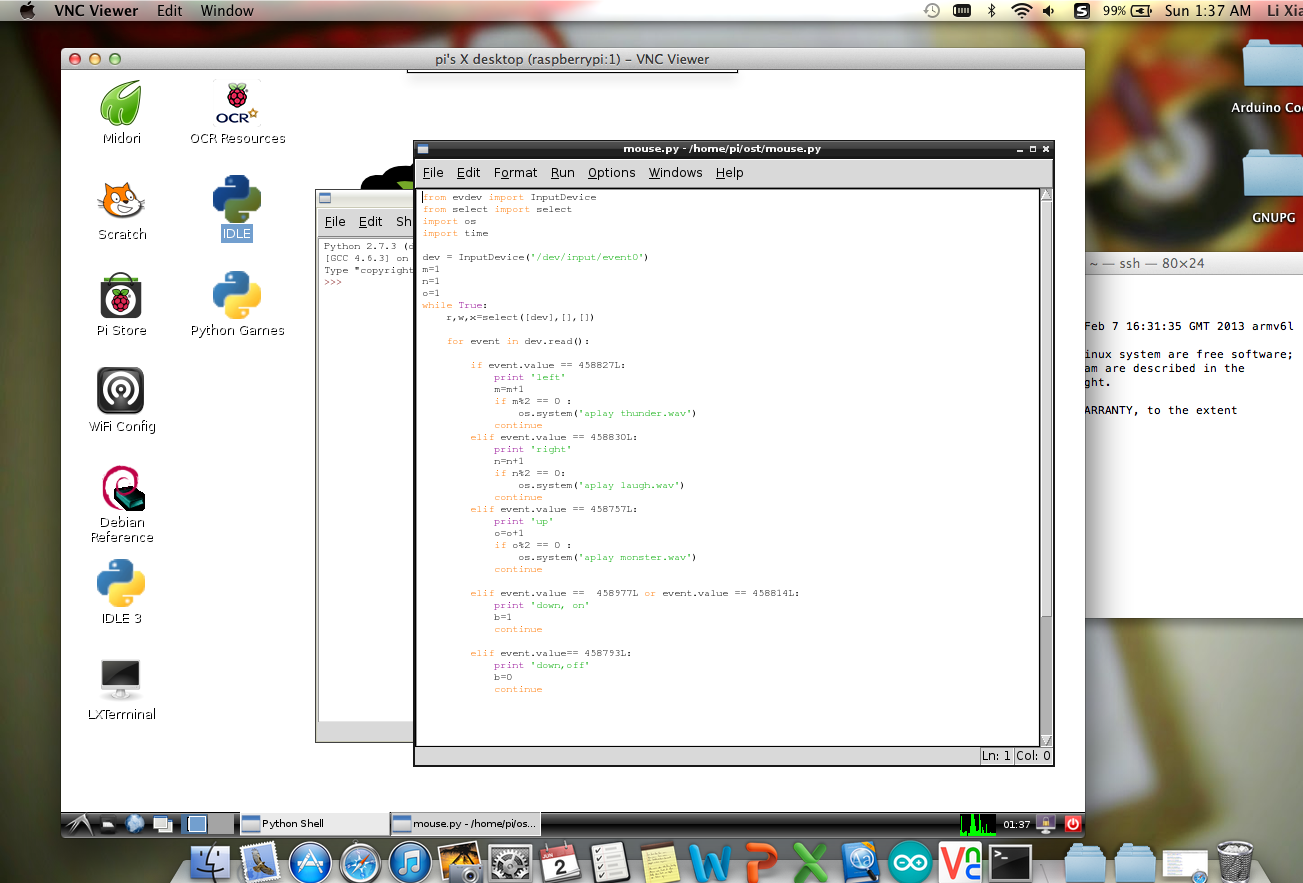Toggle the Mac Wi-Fi status menu
The height and width of the screenshot is (883, 1303).
(1021, 11)
